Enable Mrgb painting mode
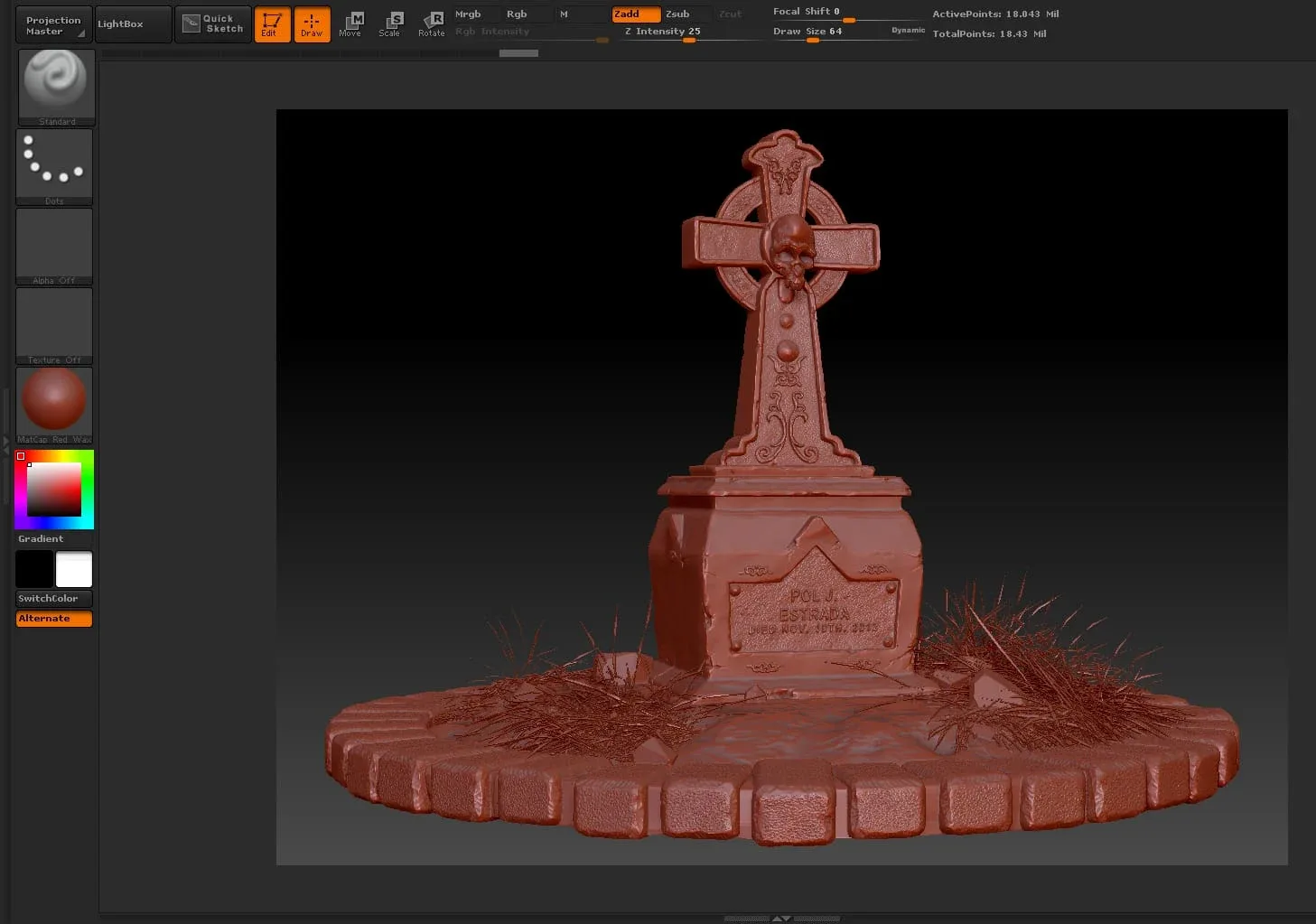 pyautogui.click(x=476, y=14)
